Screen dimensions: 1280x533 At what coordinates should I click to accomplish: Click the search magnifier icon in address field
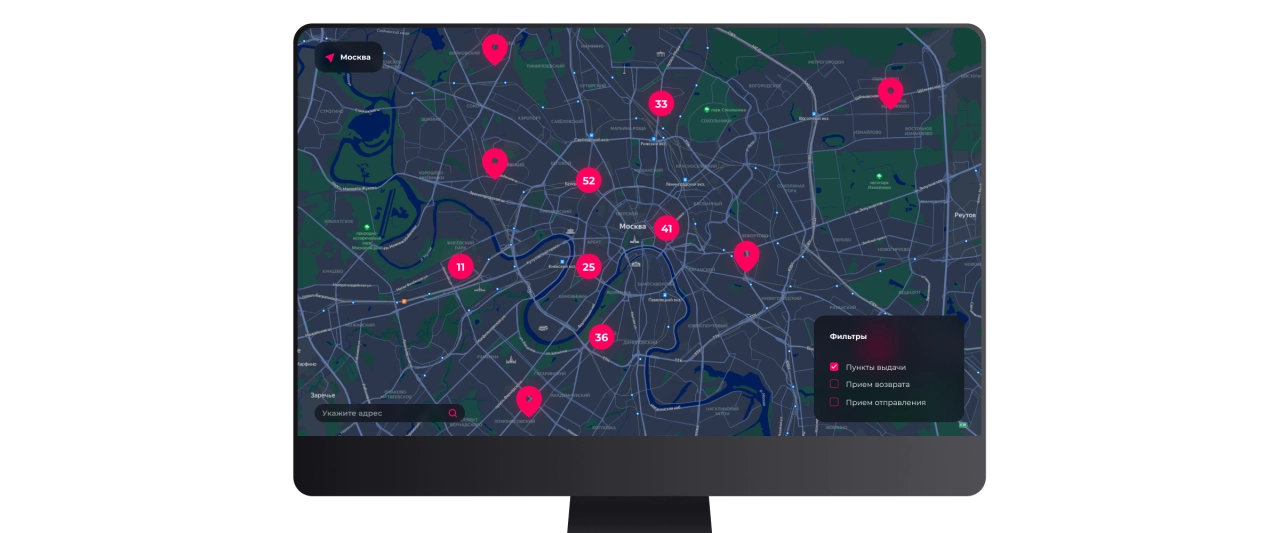tap(453, 413)
